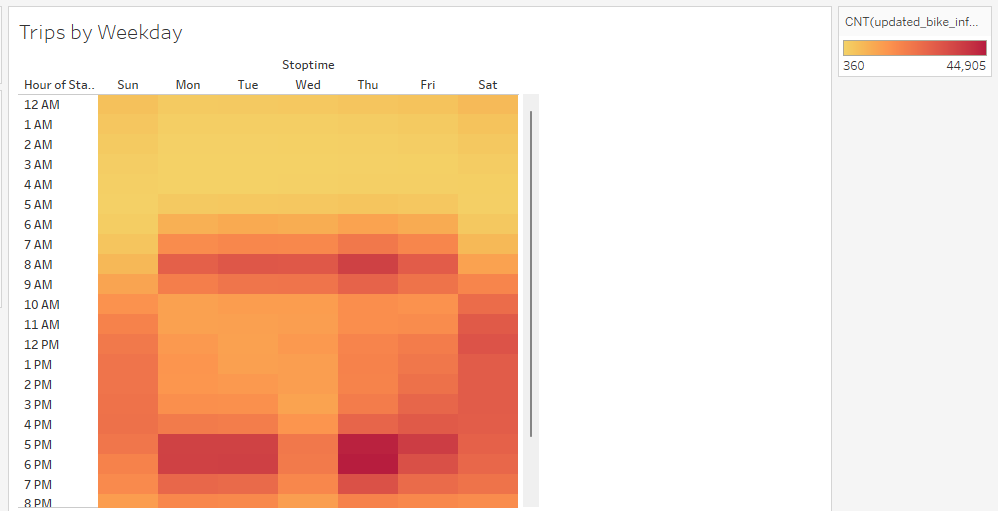Select the Tuesday 12 AM heatmap cell
Image resolution: width=998 pixels, height=511 pixels.
pos(248,104)
